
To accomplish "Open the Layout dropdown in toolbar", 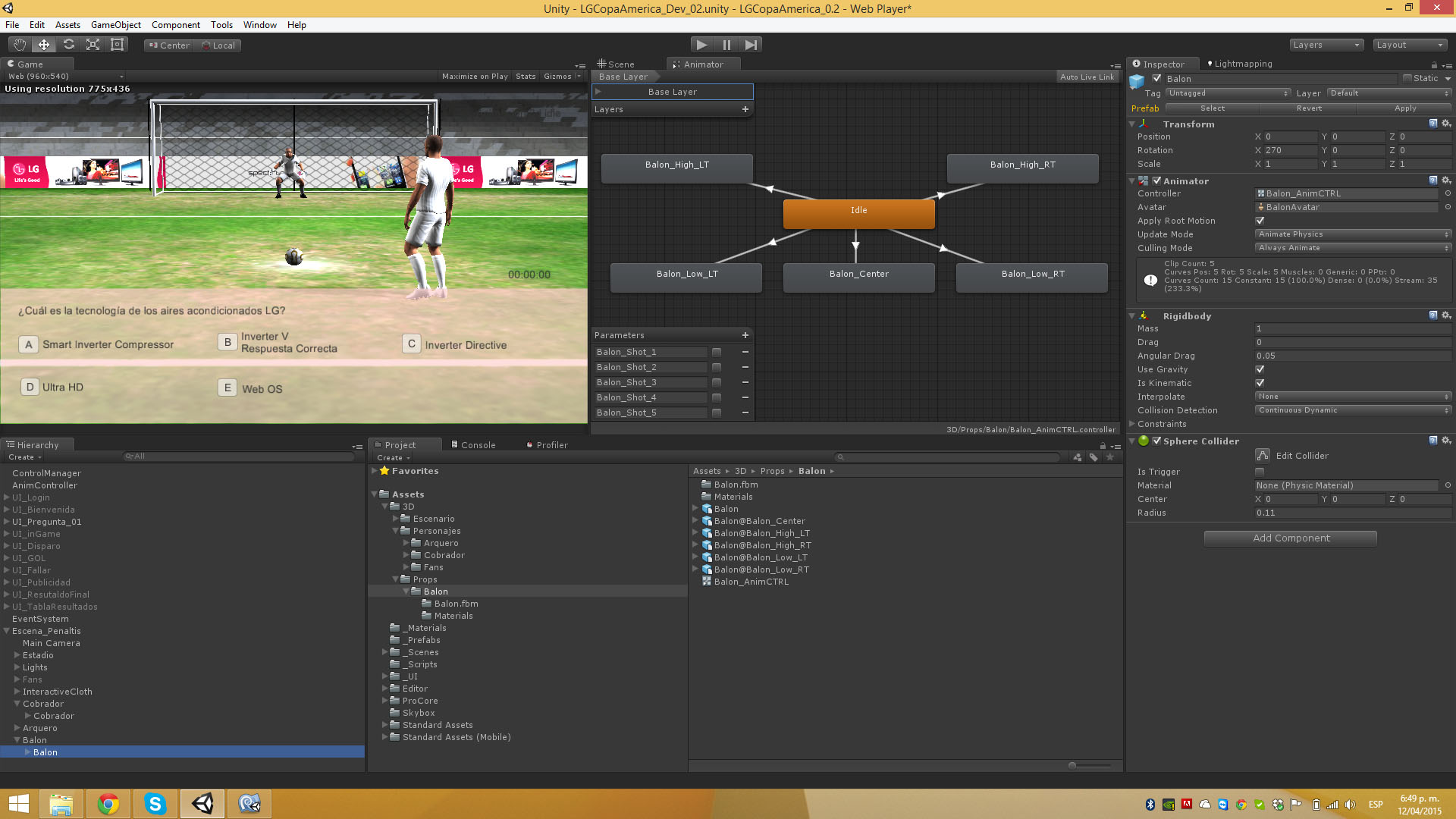I will click(1410, 45).
